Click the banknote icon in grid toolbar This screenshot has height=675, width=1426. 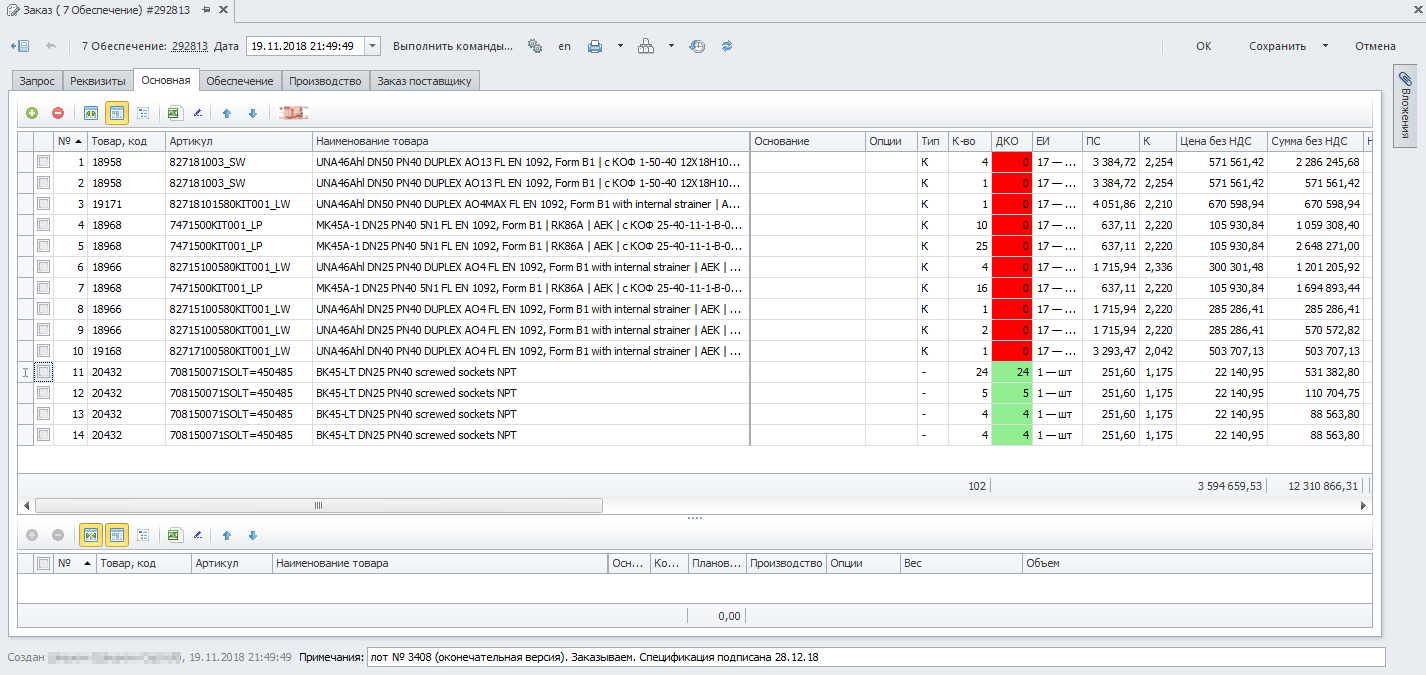(294, 114)
